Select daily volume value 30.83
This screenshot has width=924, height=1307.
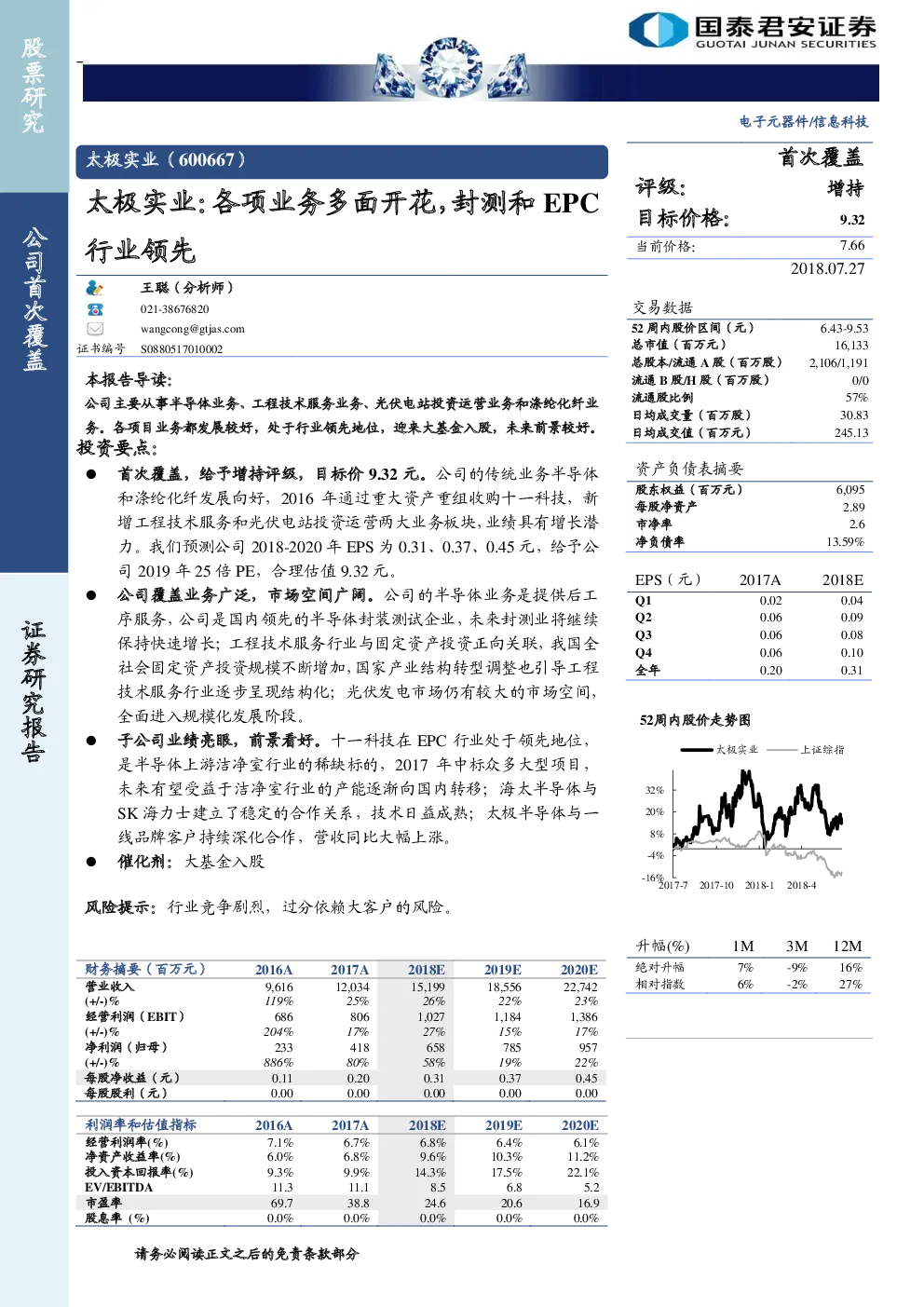pyautogui.click(x=854, y=415)
